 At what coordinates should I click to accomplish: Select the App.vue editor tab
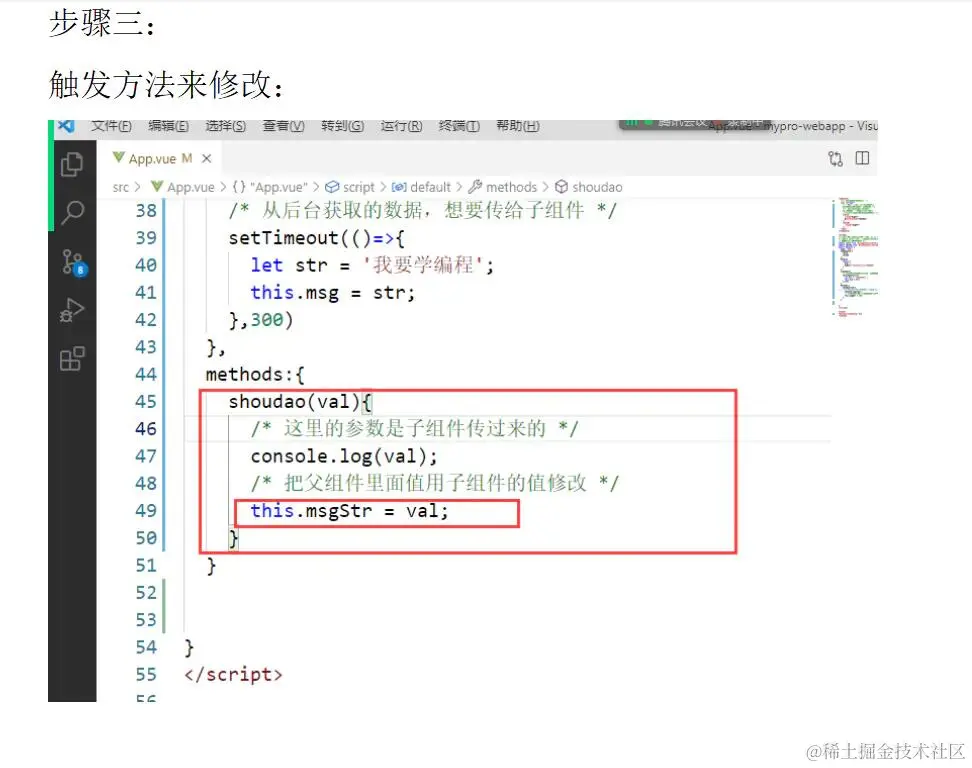[x=161, y=159]
